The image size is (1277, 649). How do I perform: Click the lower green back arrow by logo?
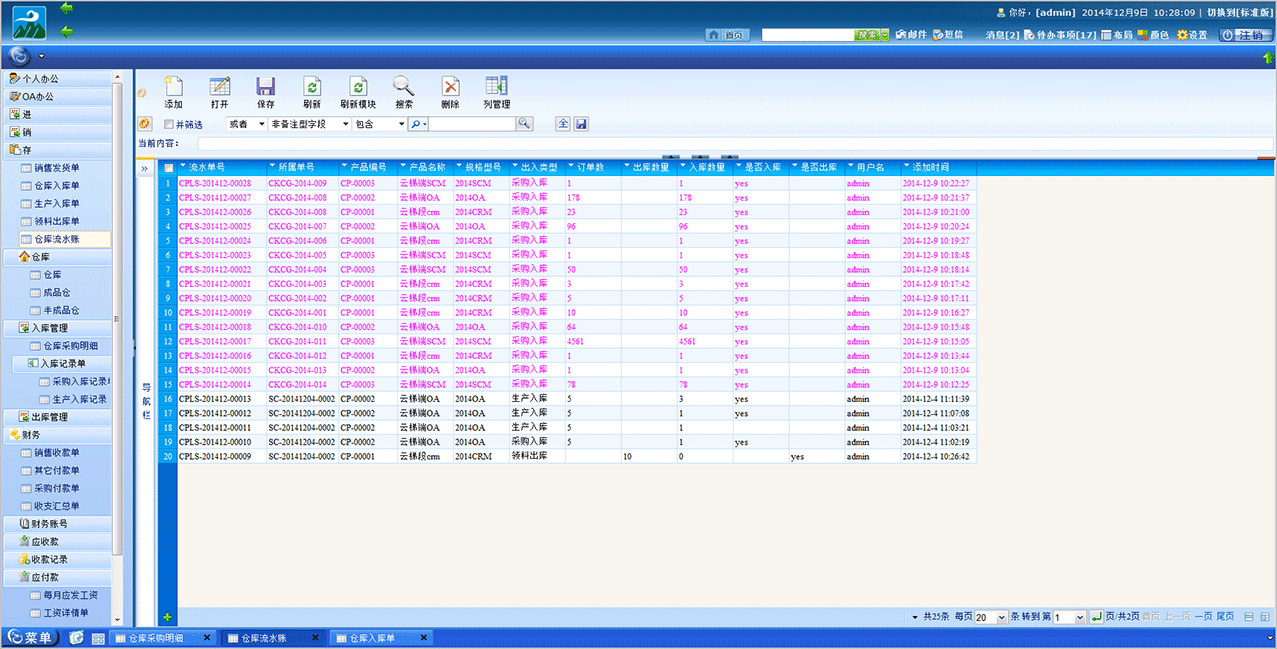(x=67, y=32)
